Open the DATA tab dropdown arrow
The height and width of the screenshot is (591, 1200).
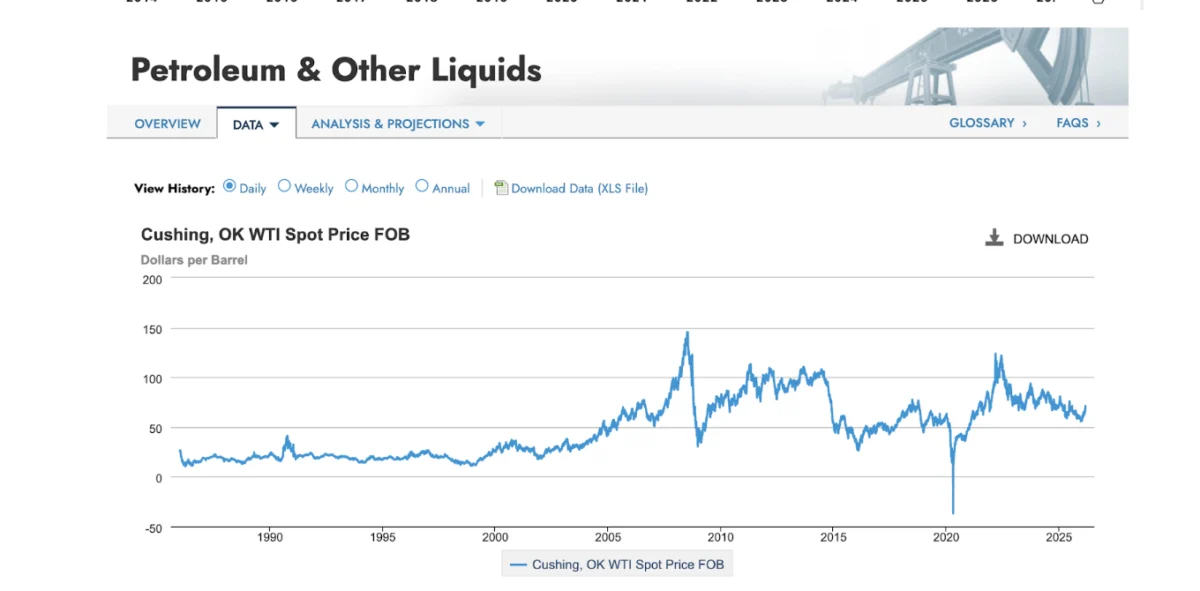[x=274, y=124]
